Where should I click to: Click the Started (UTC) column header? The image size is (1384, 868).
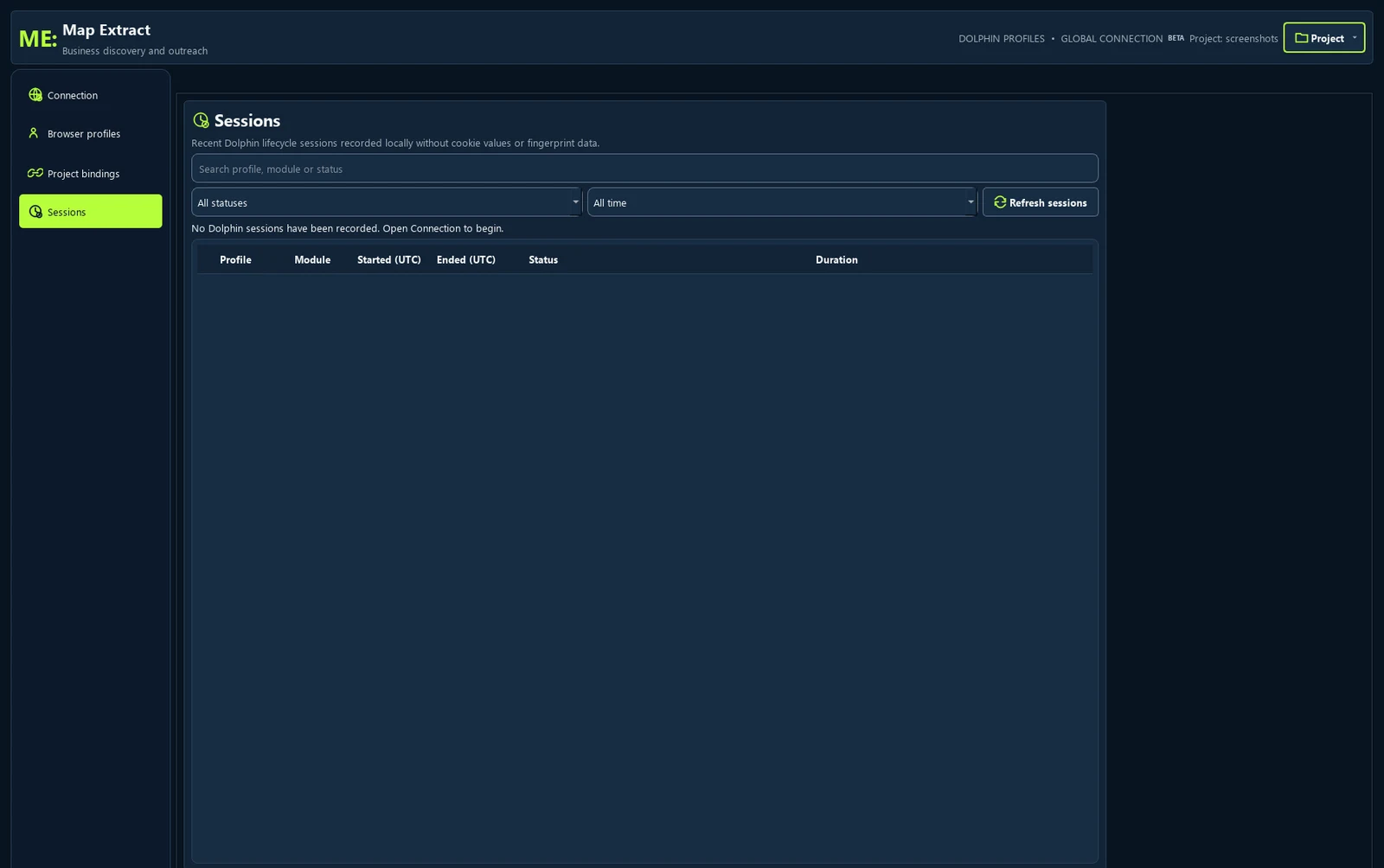pos(389,259)
